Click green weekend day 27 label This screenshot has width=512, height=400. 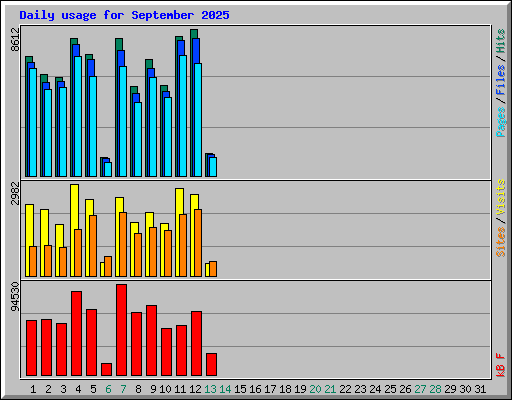tap(420, 389)
